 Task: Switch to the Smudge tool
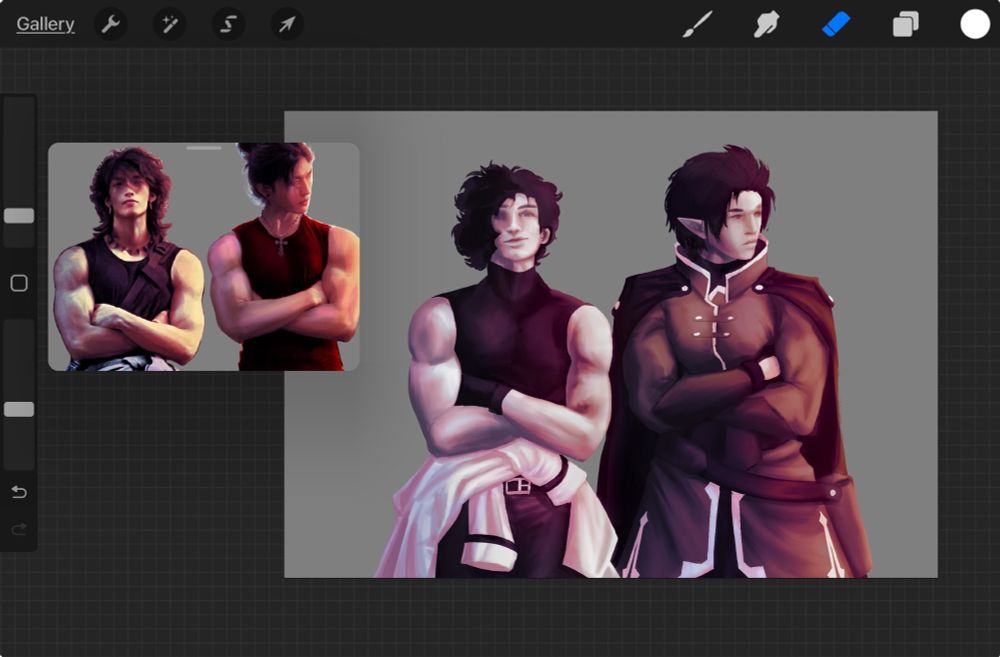pos(767,24)
